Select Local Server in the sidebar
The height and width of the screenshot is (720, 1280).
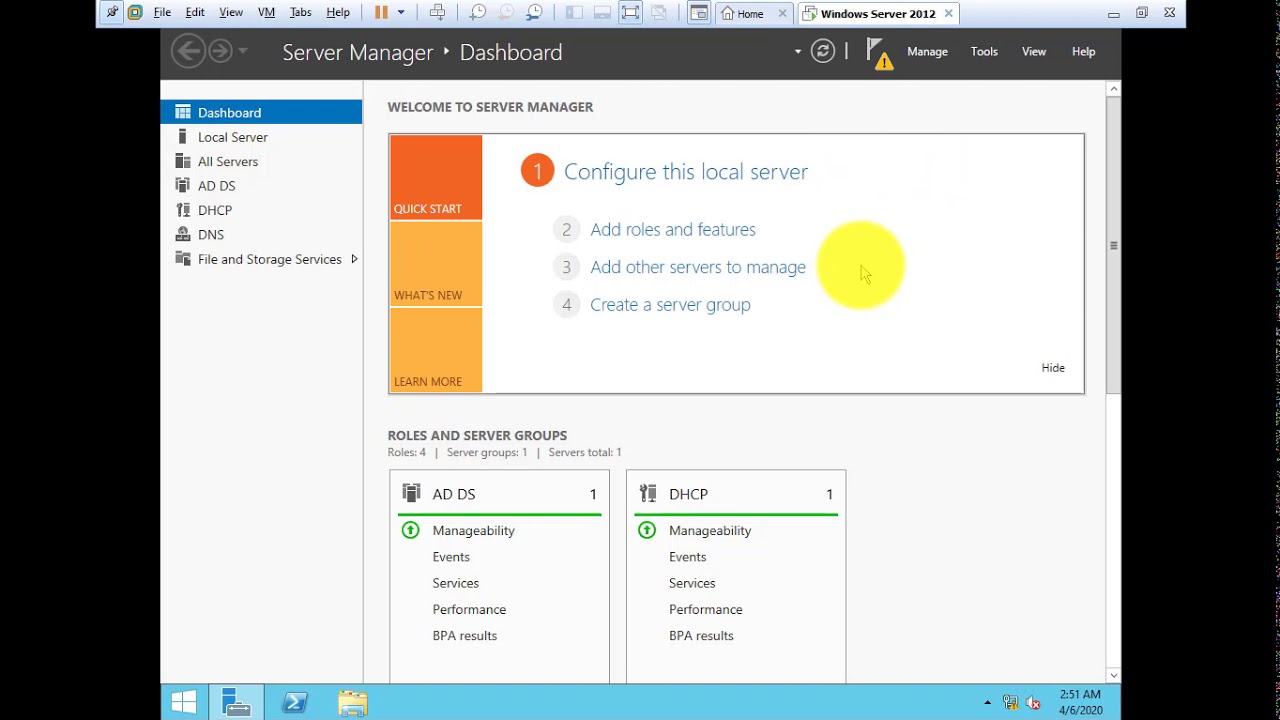pyautogui.click(x=261, y=137)
